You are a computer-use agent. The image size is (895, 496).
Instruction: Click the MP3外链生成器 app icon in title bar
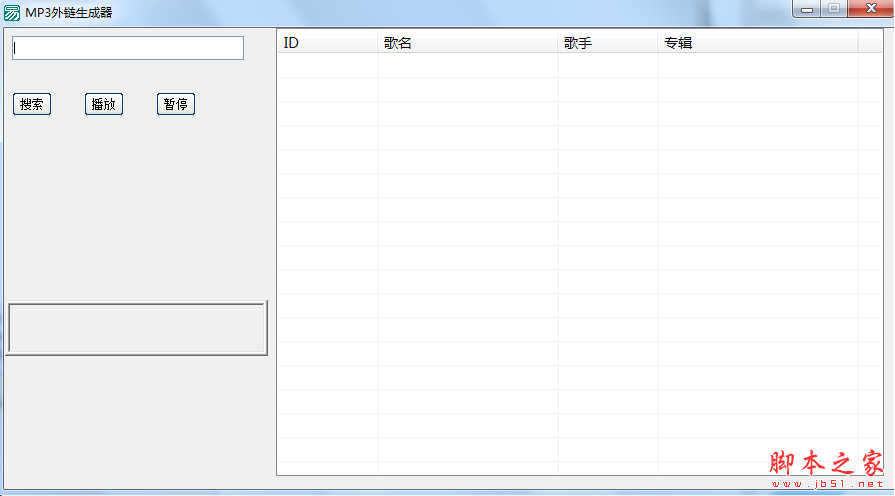(12, 13)
